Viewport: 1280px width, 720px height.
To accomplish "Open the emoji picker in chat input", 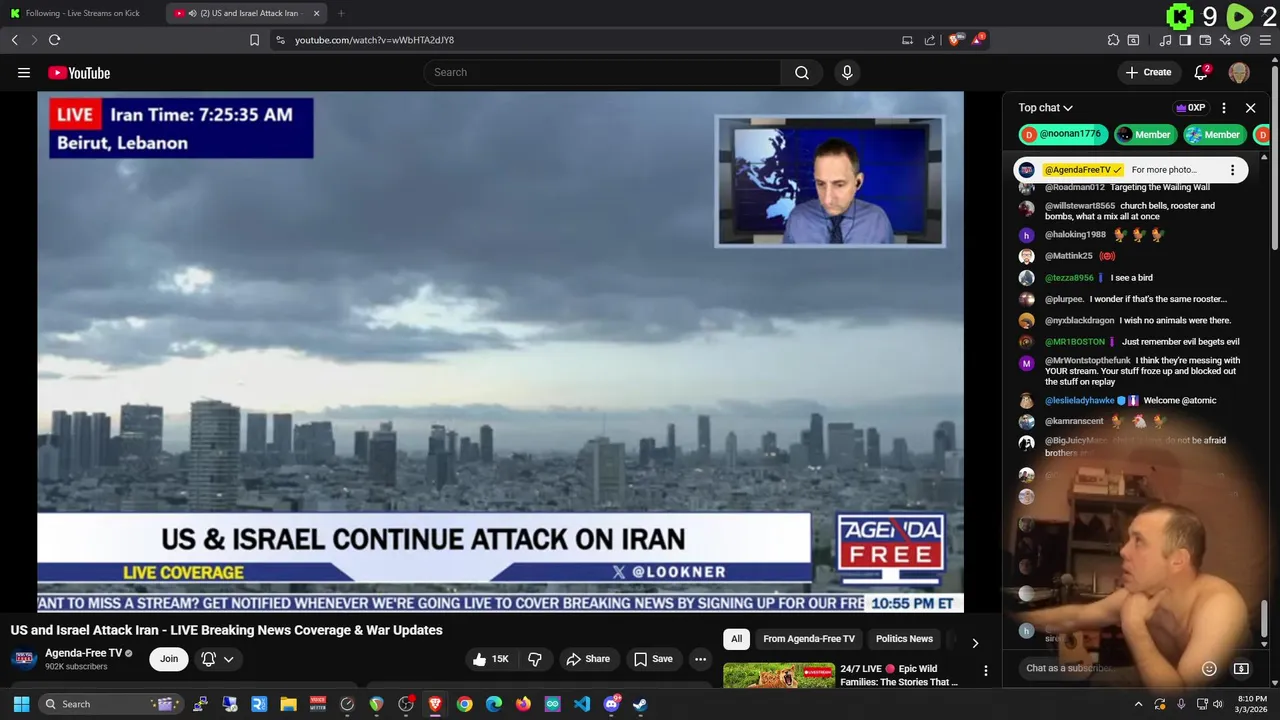I will pyautogui.click(x=1209, y=668).
